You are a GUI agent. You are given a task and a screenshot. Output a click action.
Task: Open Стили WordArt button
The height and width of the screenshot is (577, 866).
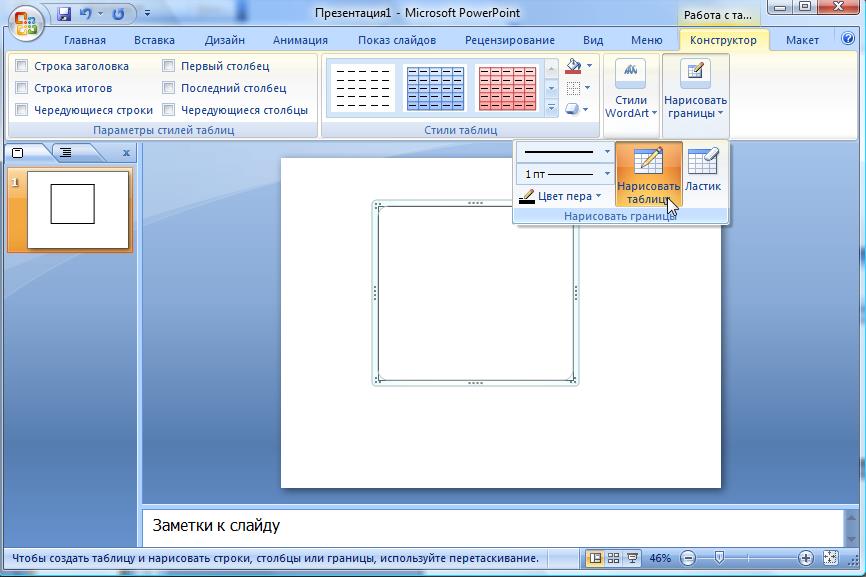631,89
